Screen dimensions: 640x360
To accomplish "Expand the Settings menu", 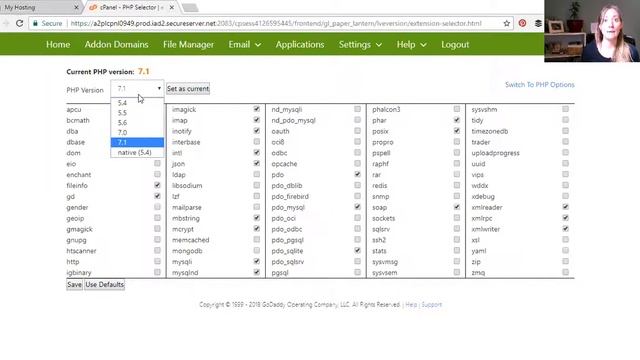I will click(x=360, y=44).
